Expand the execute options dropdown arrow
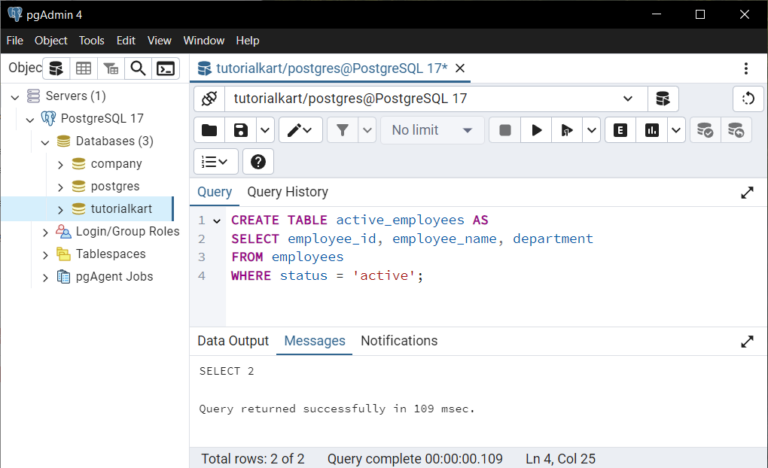 592,130
